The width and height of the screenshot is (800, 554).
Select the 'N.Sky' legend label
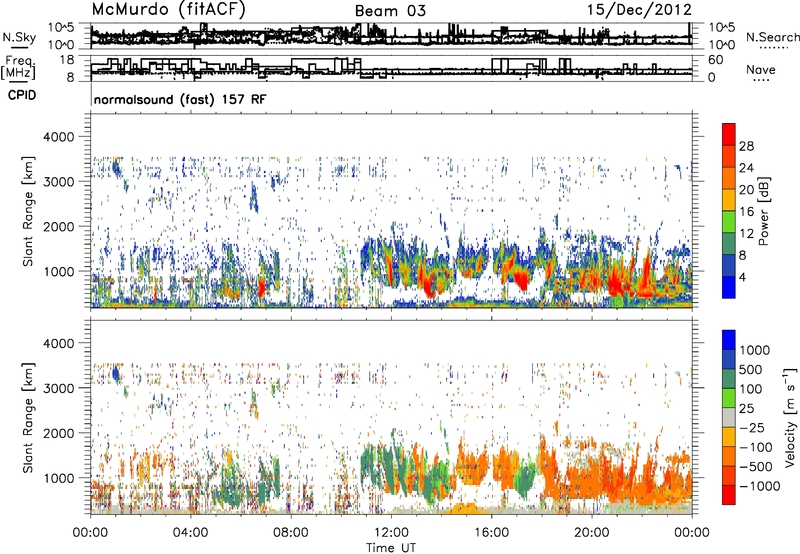[x=19, y=37]
